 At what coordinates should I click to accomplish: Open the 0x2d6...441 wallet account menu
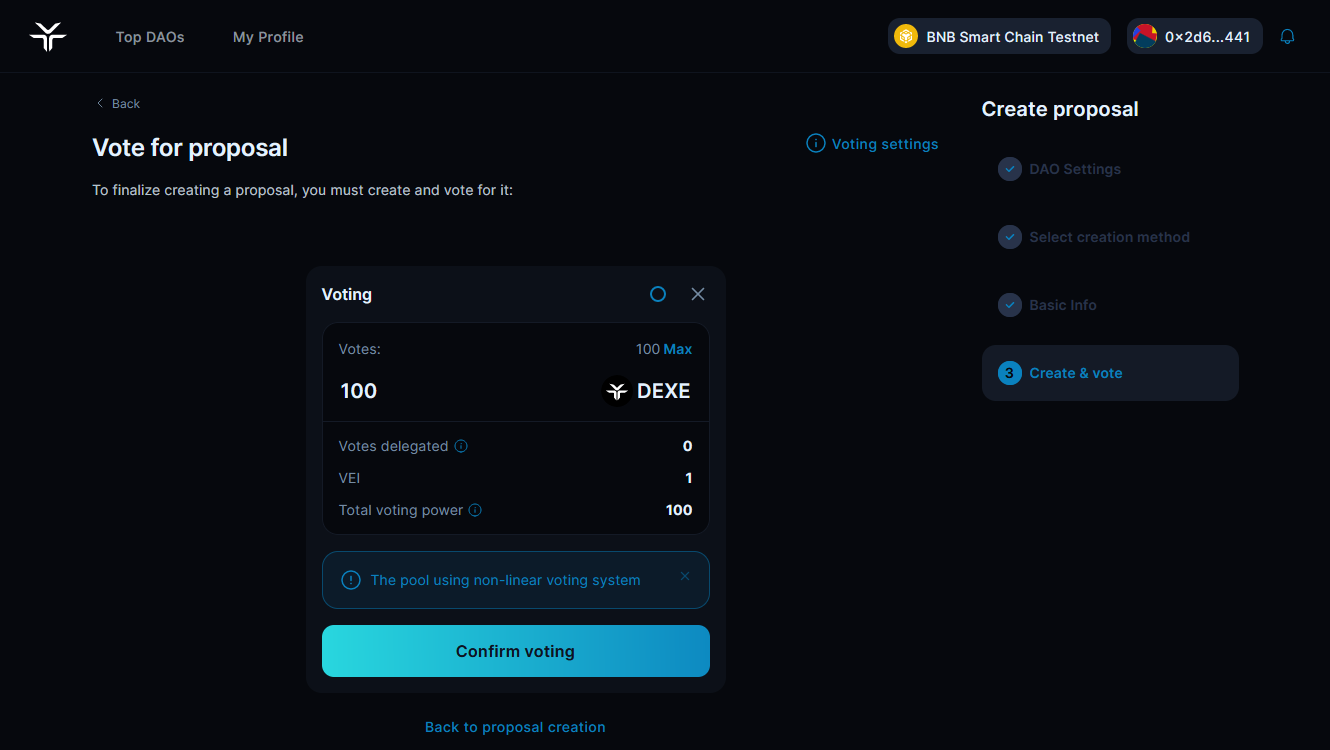1195,37
